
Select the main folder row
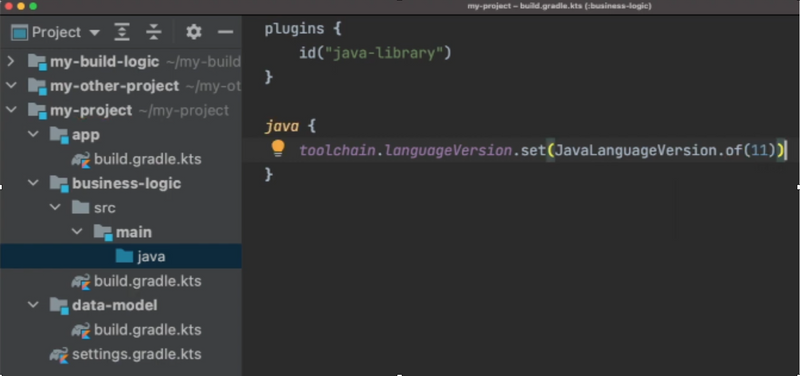click(121, 232)
